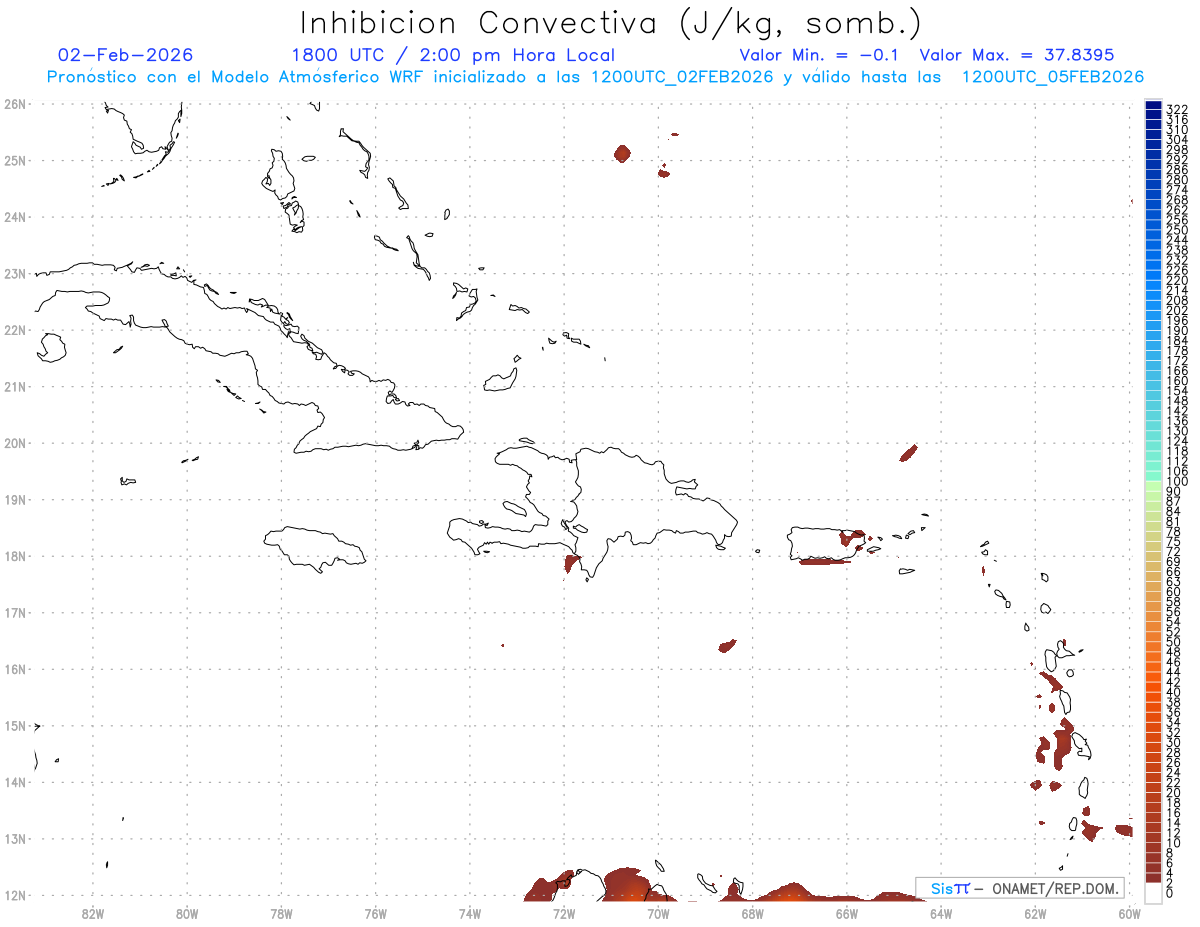
Task: Click the "ONAMET/REP.DOM." credit label
Action: [1053, 888]
